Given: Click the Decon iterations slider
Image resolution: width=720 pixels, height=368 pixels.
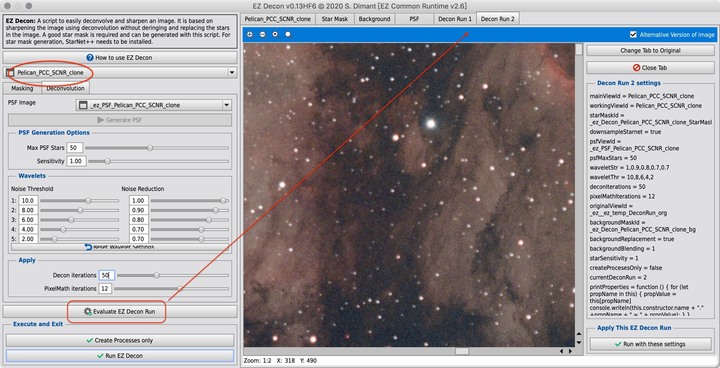Looking at the screenshot, I should [x=173, y=275].
